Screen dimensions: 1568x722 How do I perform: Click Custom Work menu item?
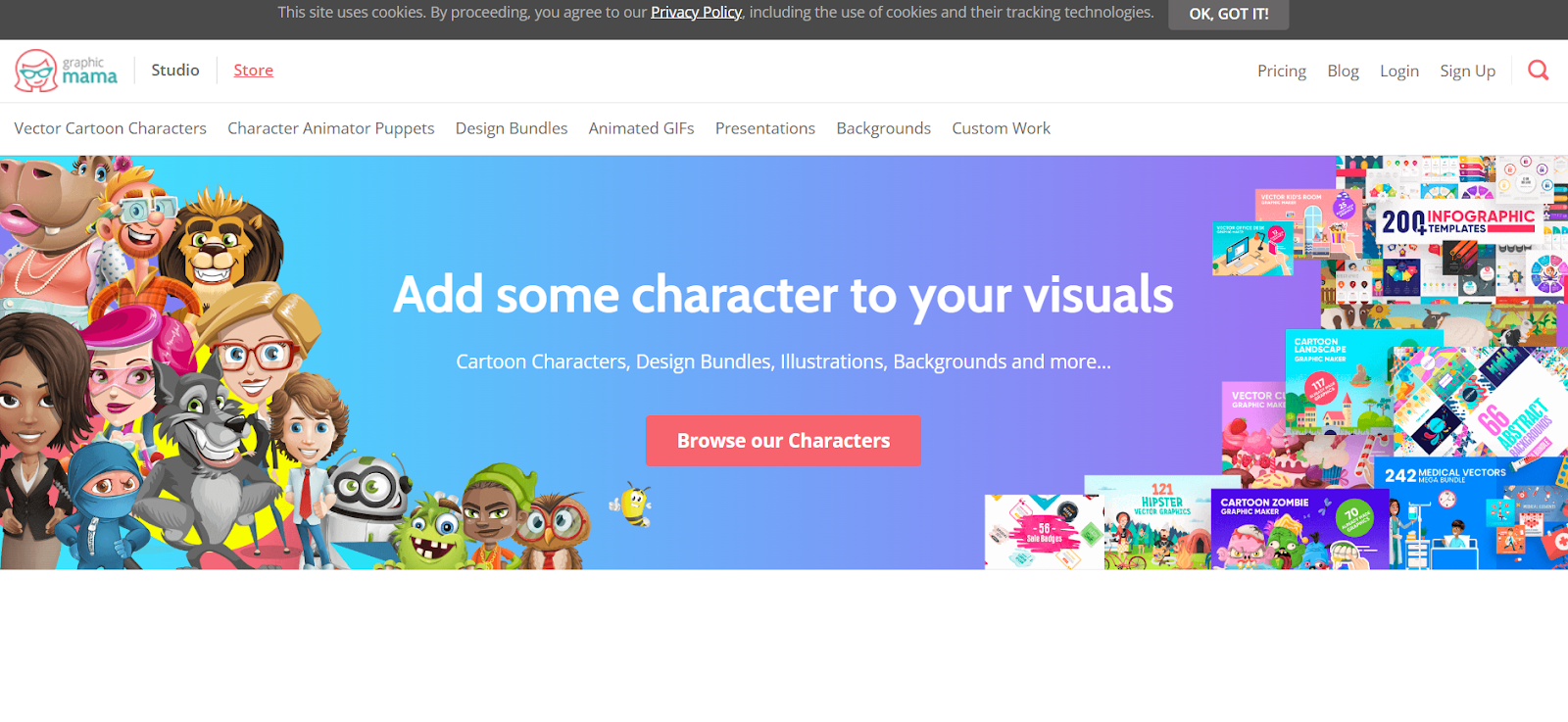pyautogui.click(x=1001, y=128)
